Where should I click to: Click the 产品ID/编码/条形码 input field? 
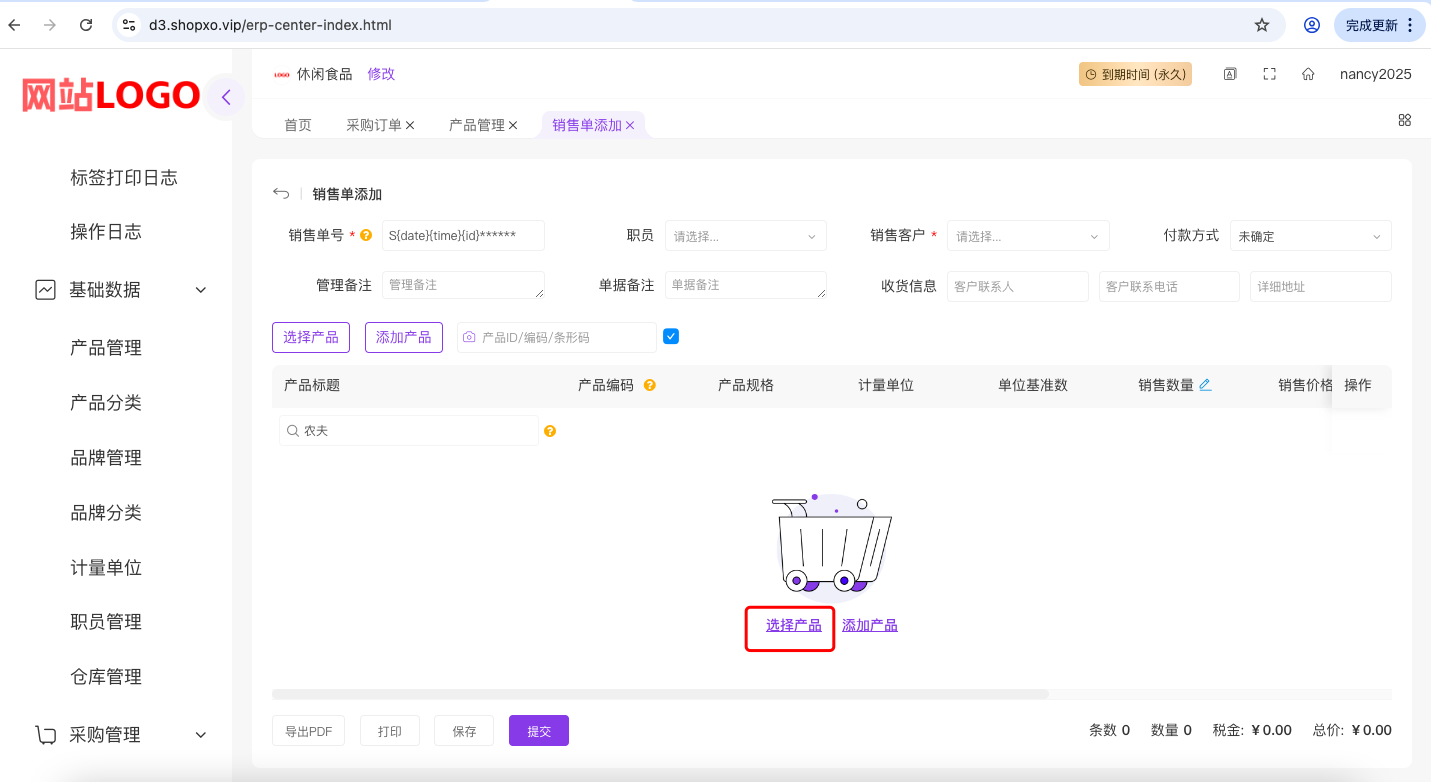[557, 337]
